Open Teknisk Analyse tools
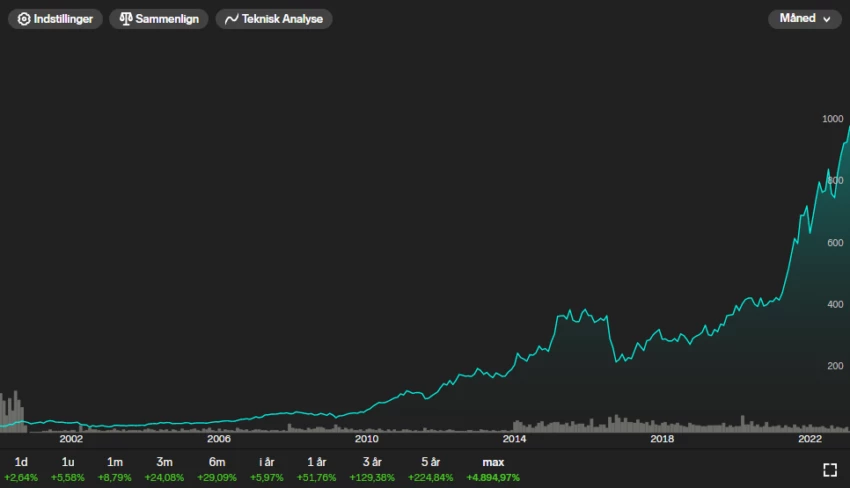This screenshot has height=488, width=850. [275, 19]
